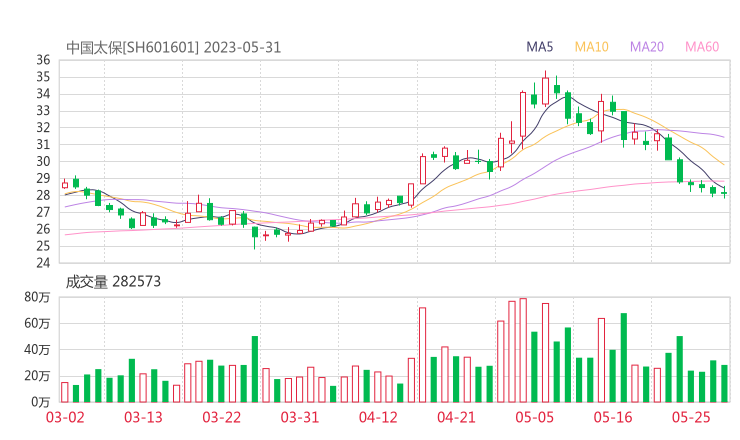
Task: Click the MA60 legend label
Action: coord(702,47)
